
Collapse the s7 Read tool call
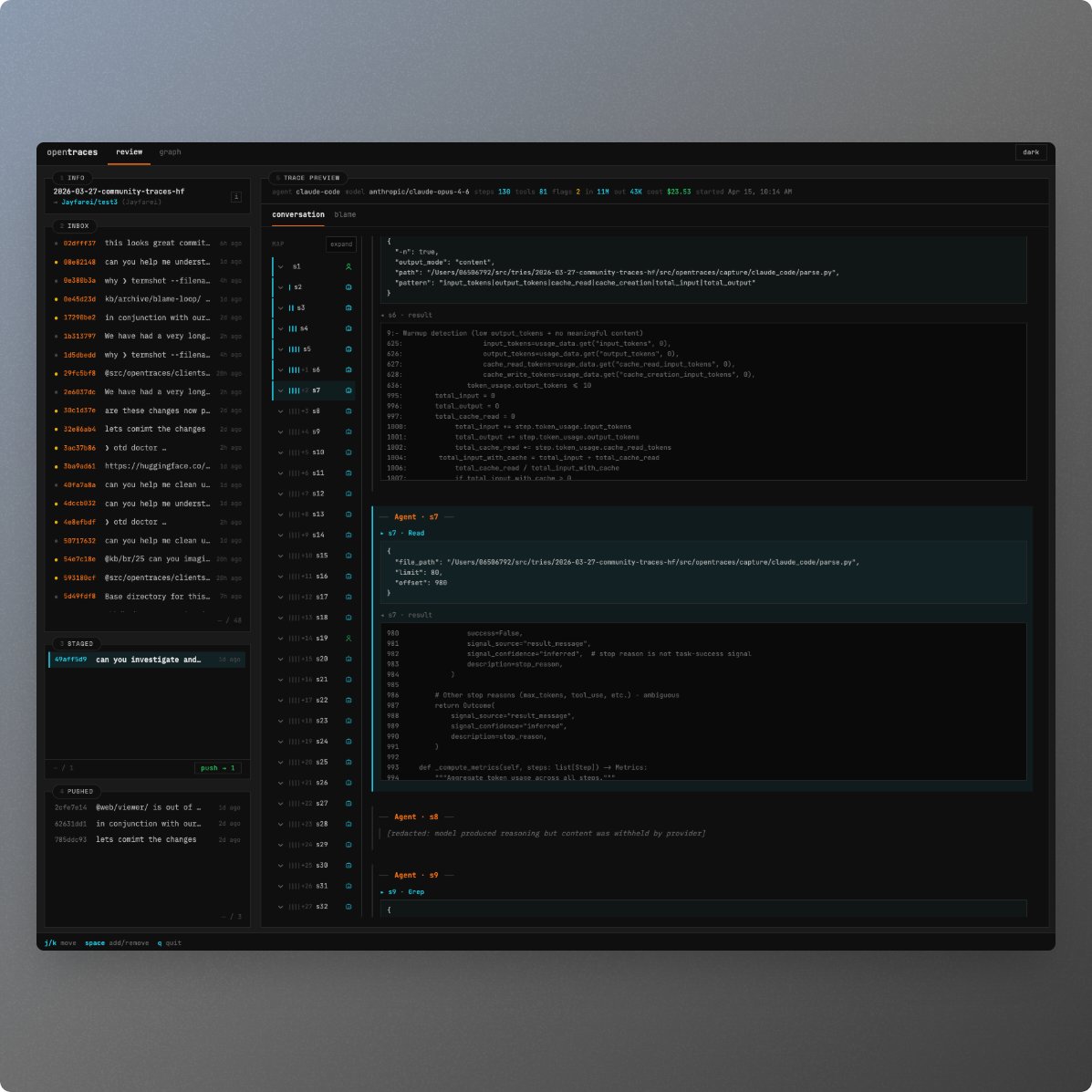click(402, 534)
